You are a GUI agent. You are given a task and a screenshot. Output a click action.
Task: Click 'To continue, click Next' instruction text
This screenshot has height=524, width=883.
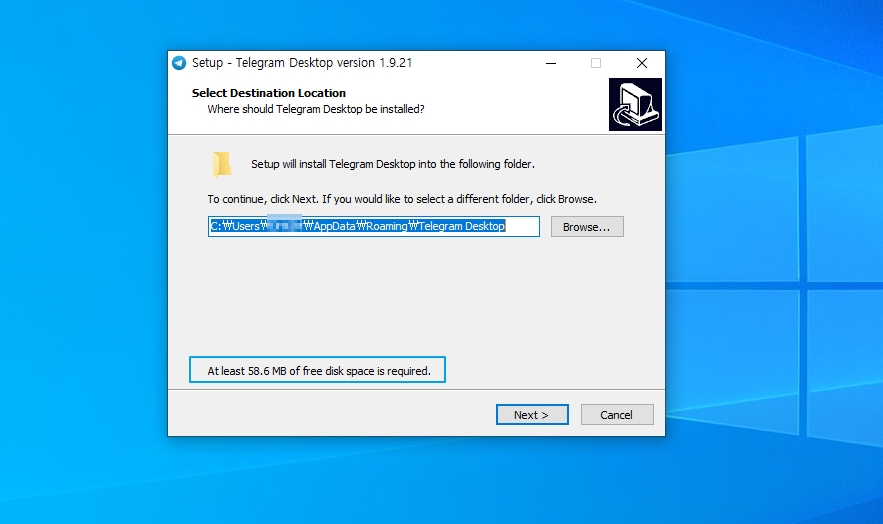402,199
